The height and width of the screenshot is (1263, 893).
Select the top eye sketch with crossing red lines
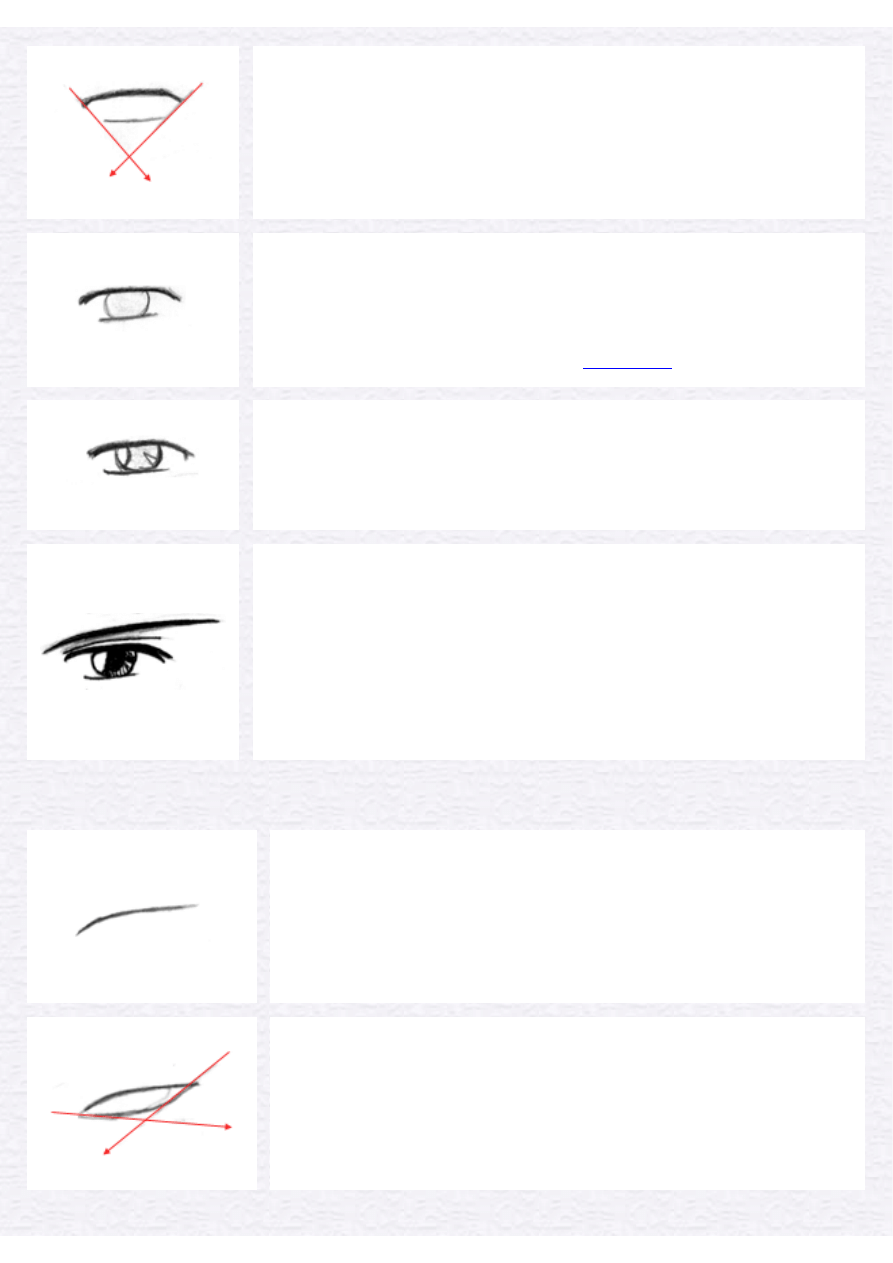pyautogui.click(x=133, y=132)
